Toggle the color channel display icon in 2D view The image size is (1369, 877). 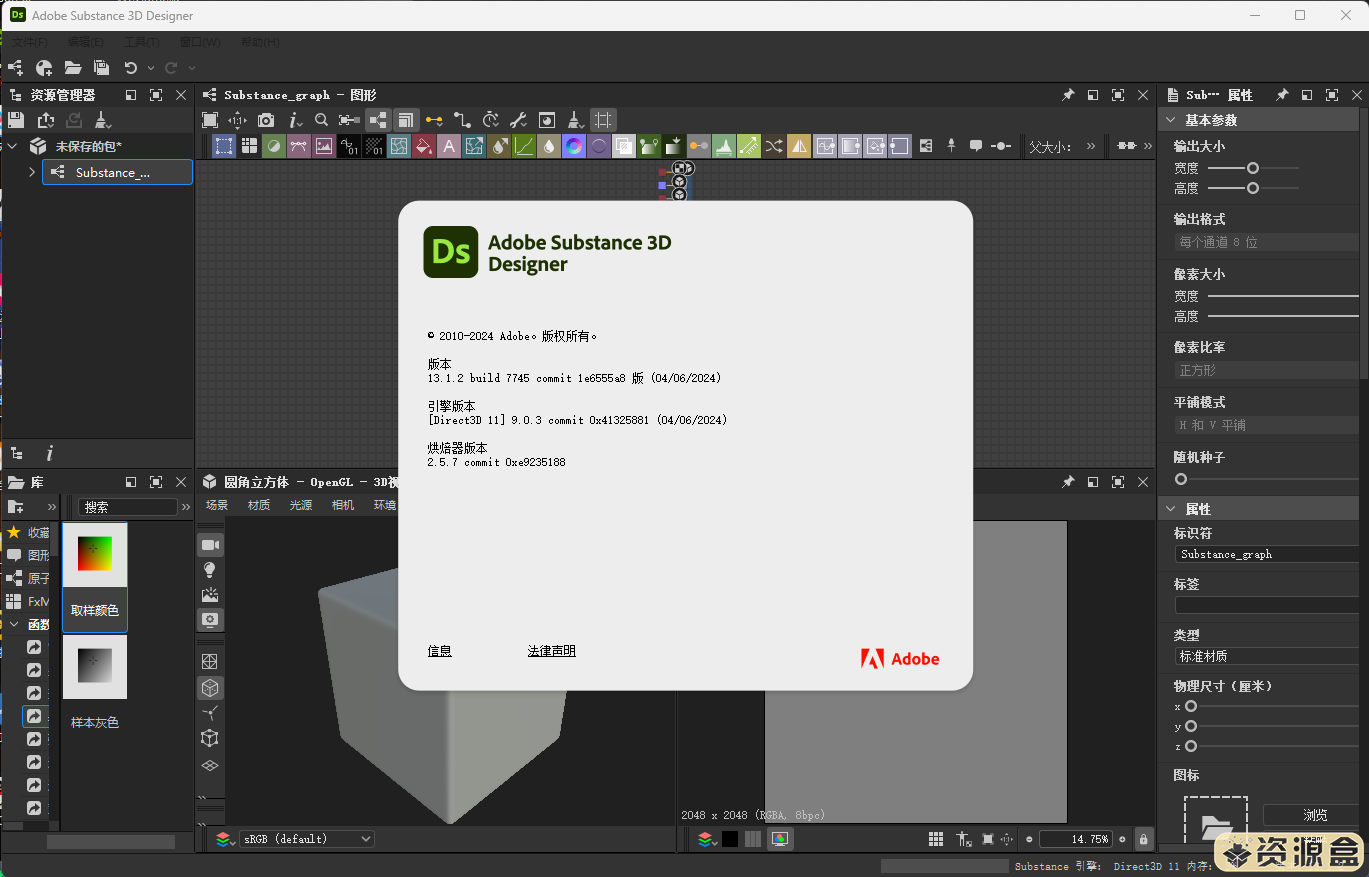(780, 839)
